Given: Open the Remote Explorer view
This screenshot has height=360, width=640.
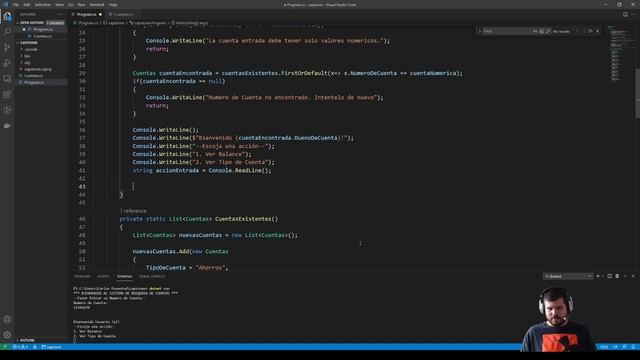Looking at the screenshot, I should pos(7,78).
